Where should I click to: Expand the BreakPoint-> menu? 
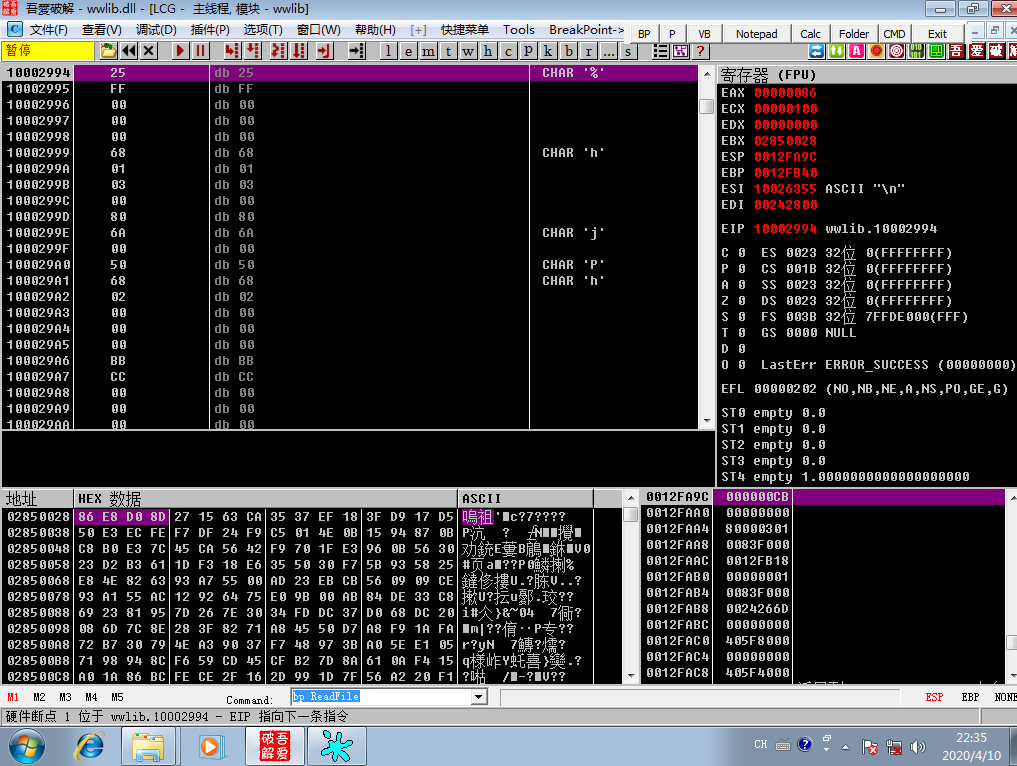point(586,30)
